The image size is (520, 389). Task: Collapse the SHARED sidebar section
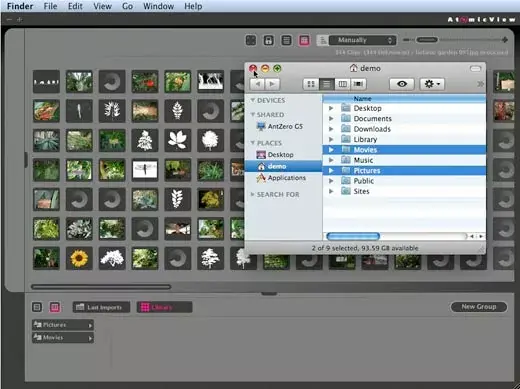point(253,115)
